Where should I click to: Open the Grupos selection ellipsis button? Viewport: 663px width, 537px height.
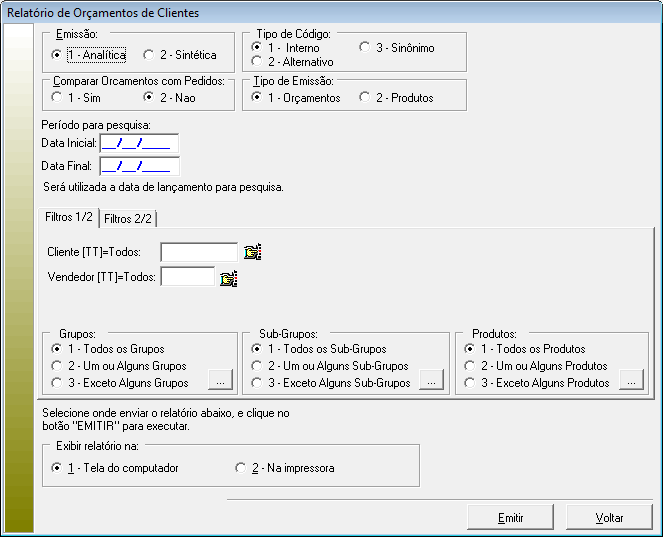pyautogui.click(x=219, y=380)
